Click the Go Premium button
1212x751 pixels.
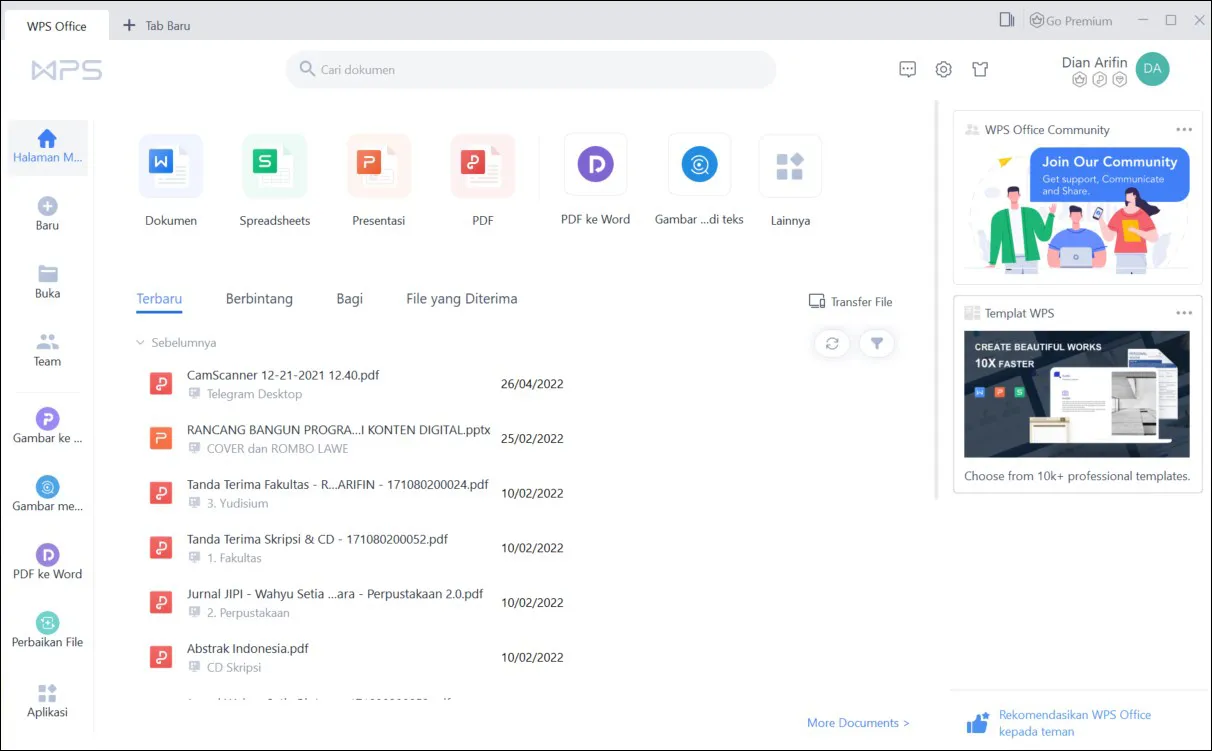(1070, 20)
